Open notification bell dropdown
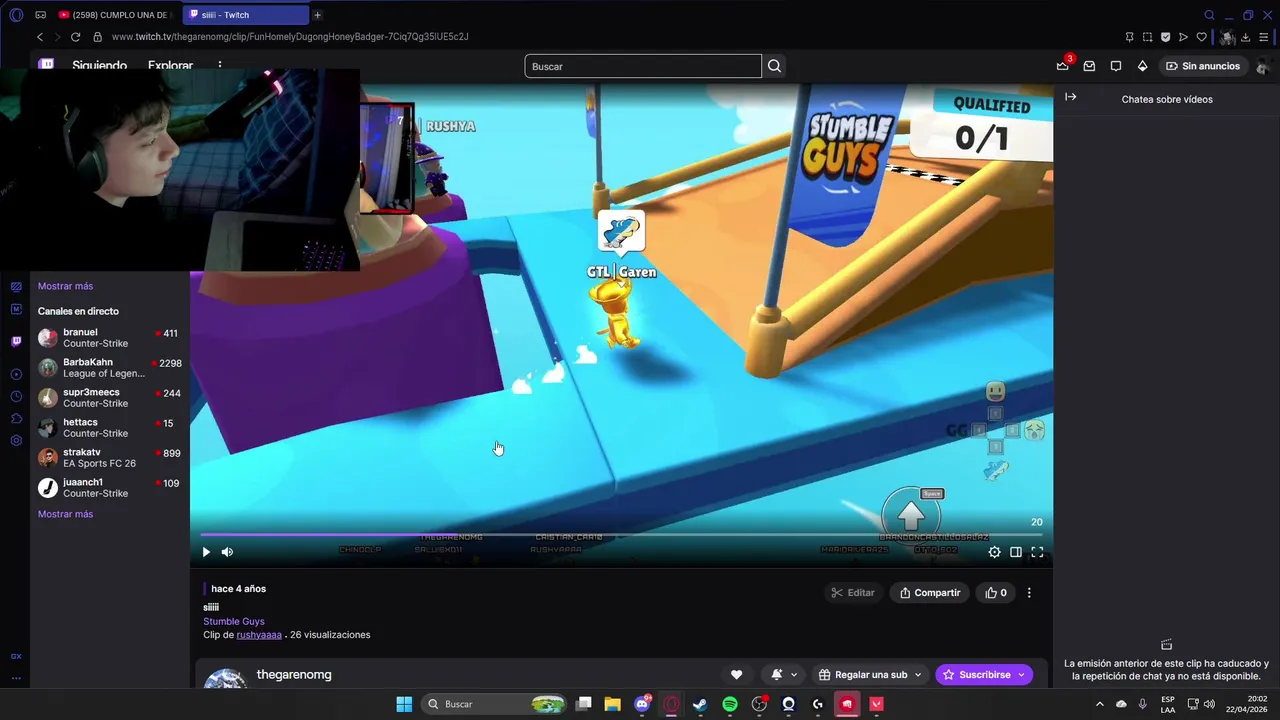The width and height of the screenshot is (1280, 720). (x=784, y=675)
